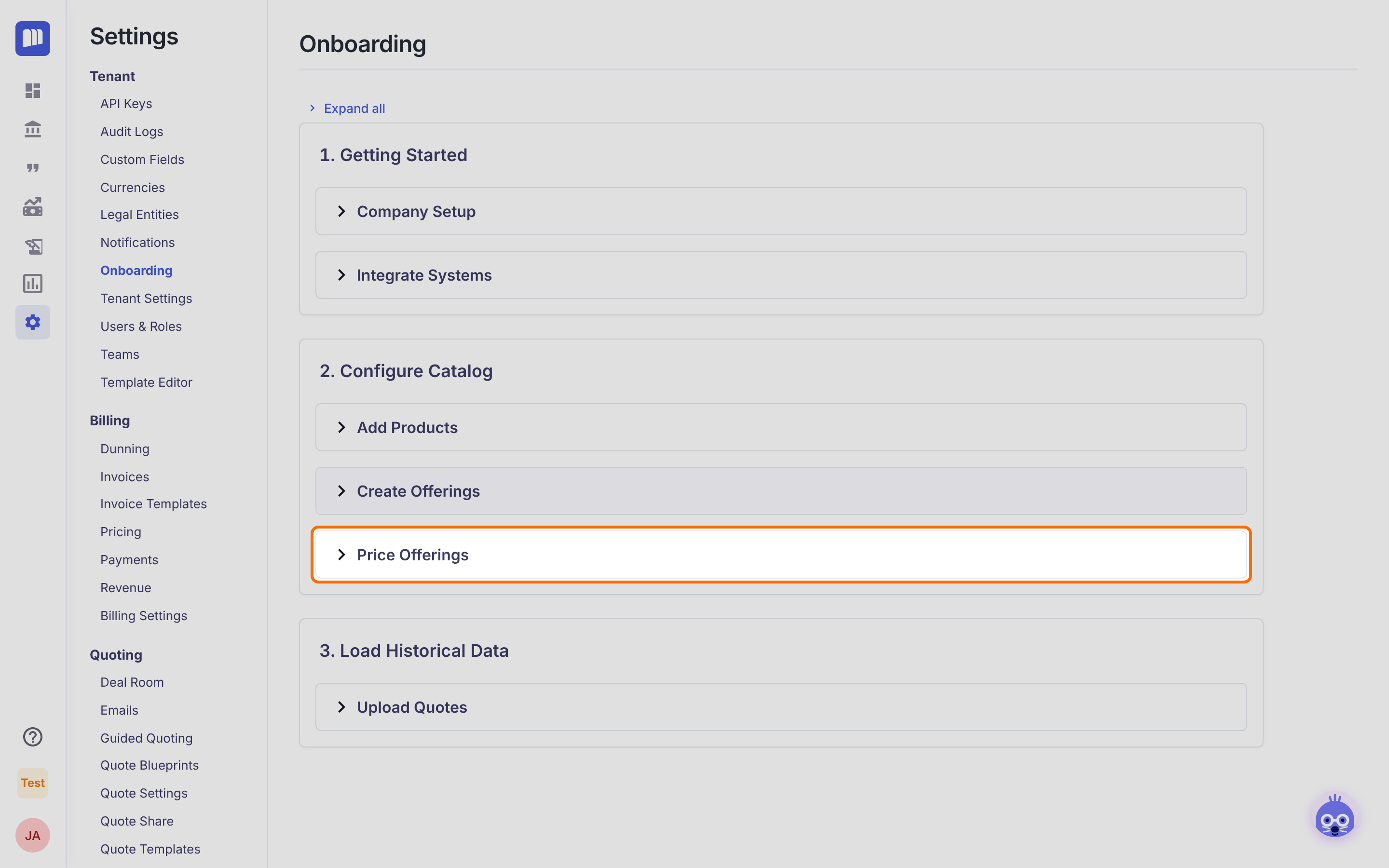This screenshot has height=868, width=1389.
Task: Open Currencies settings page
Action: 133,187
